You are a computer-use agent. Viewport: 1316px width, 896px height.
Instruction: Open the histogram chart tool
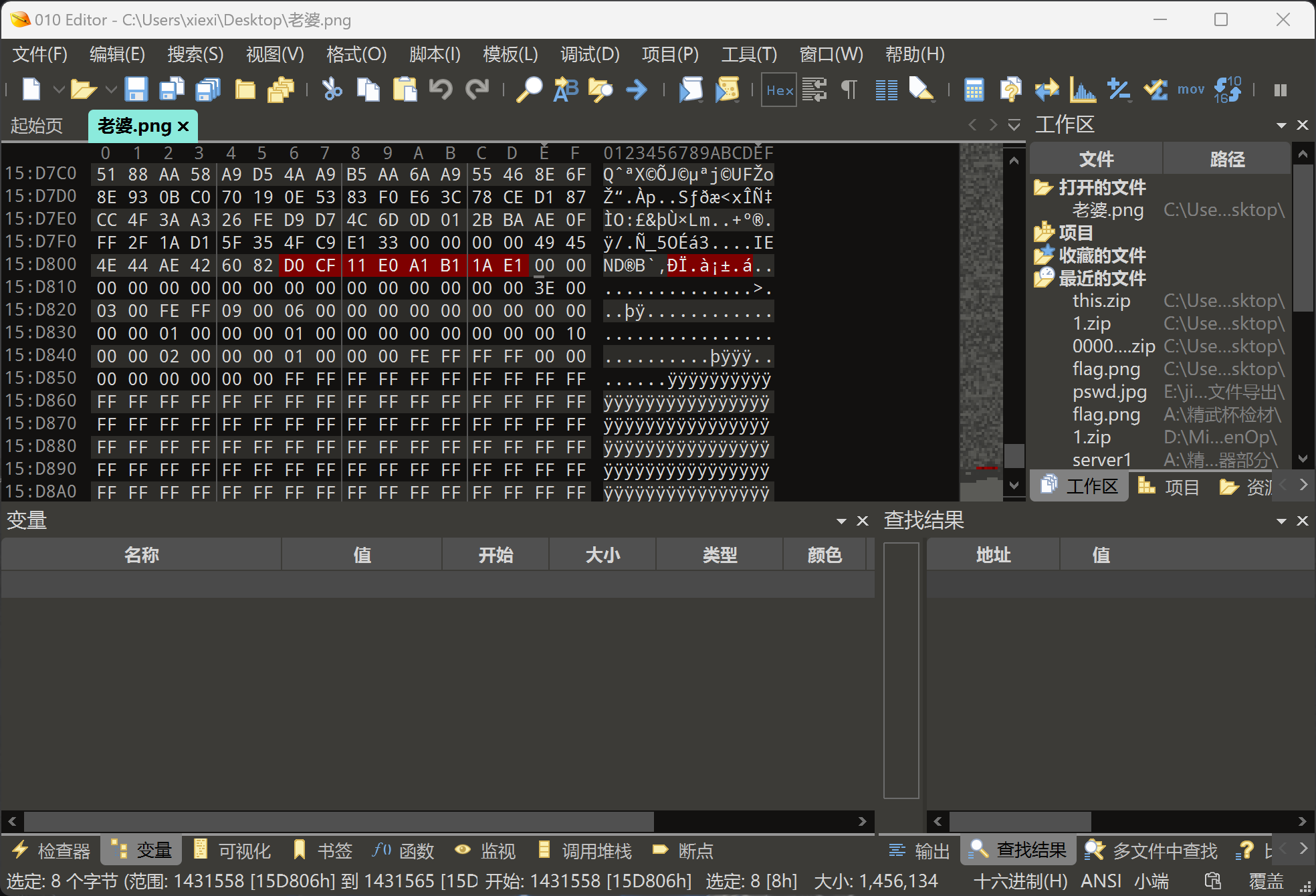1083,89
